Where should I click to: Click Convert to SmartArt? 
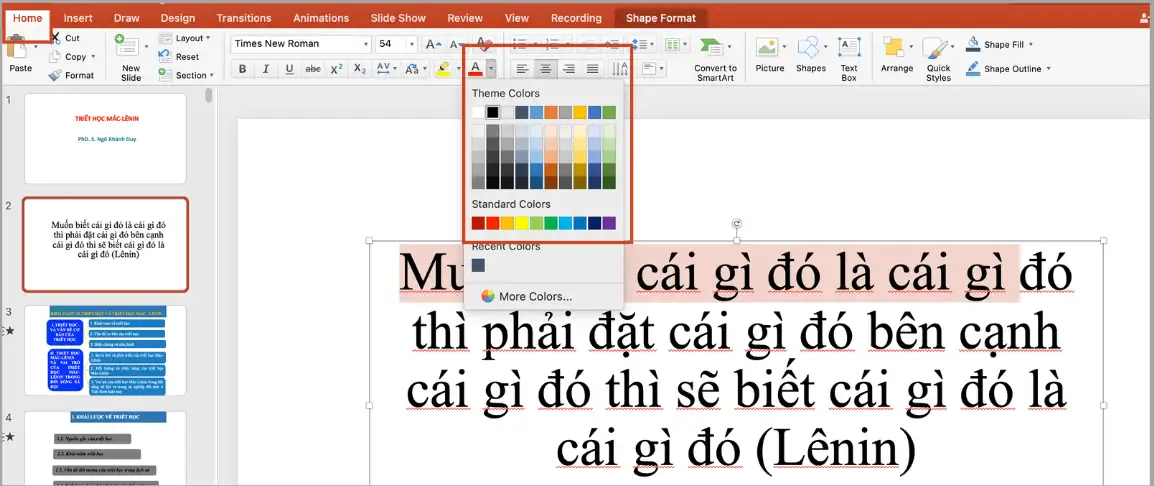click(715, 58)
